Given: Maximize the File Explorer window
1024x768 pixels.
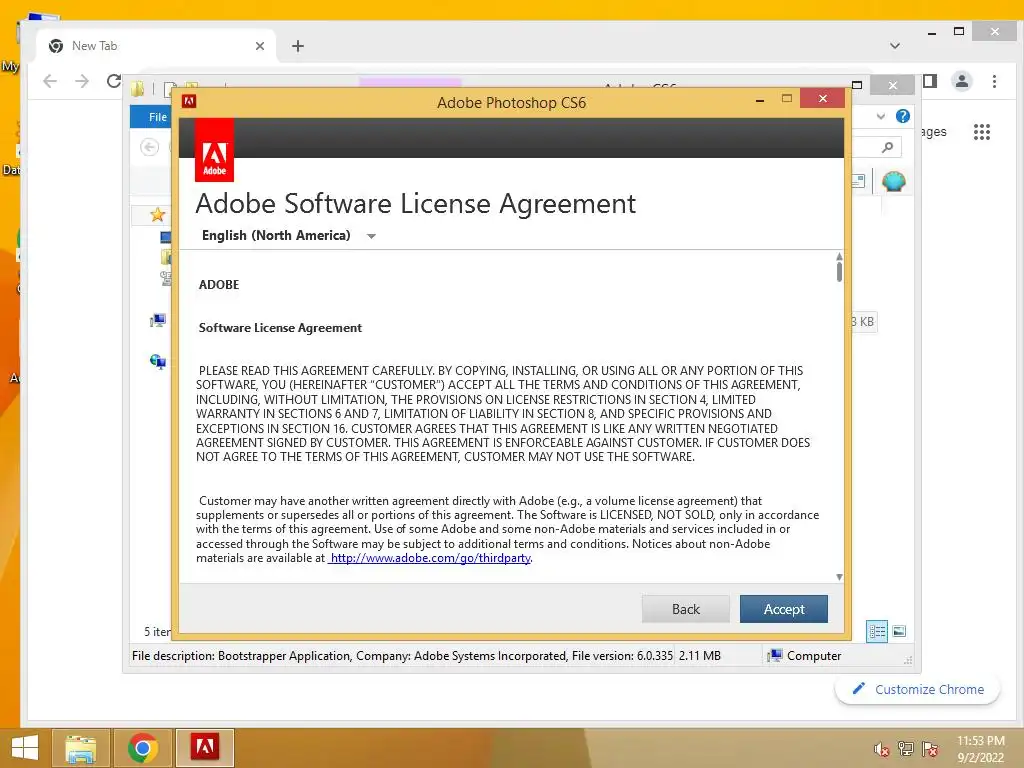Looking at the screenshot, I should click(x=857, y=85).
